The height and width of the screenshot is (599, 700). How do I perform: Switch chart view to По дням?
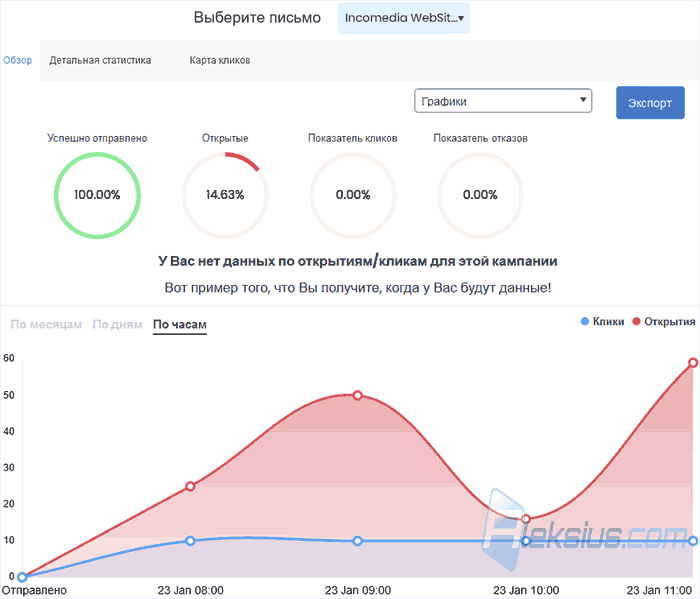pos(117,324)
